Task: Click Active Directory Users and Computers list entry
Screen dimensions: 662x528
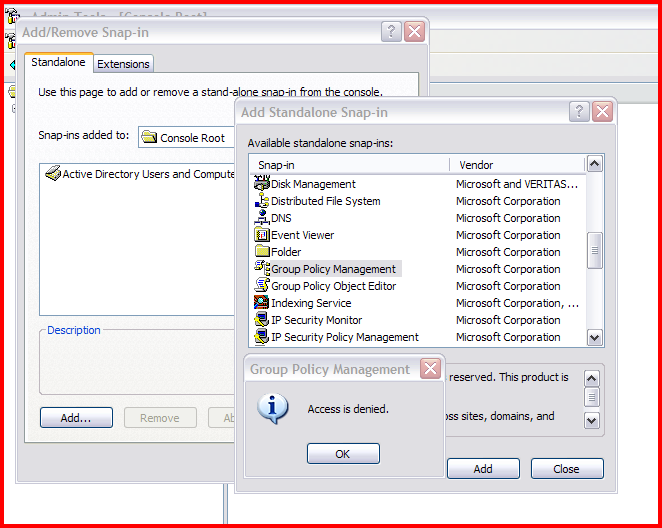Action: (140, 174)
